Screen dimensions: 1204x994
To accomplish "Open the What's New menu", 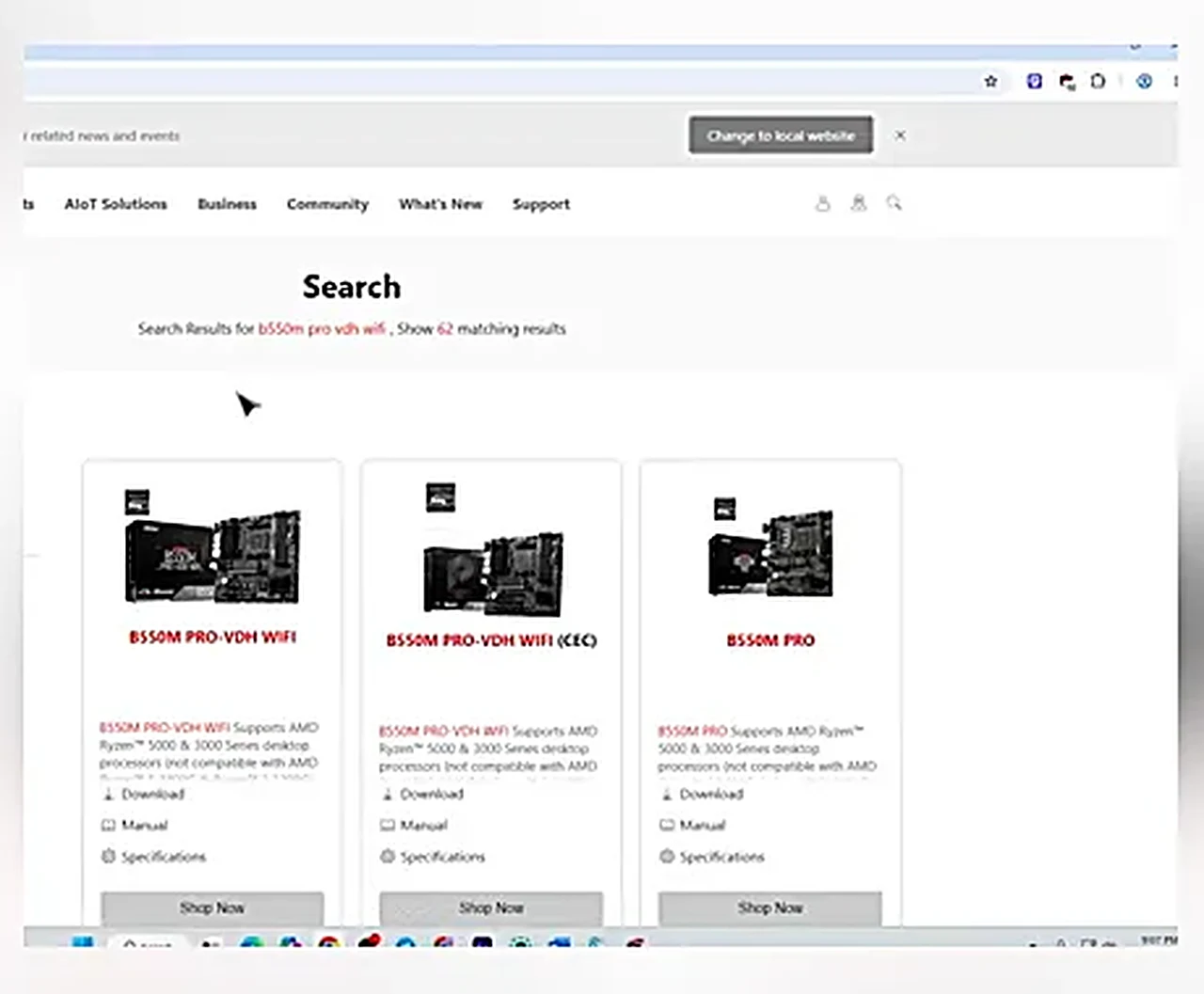I will [440, 204].
